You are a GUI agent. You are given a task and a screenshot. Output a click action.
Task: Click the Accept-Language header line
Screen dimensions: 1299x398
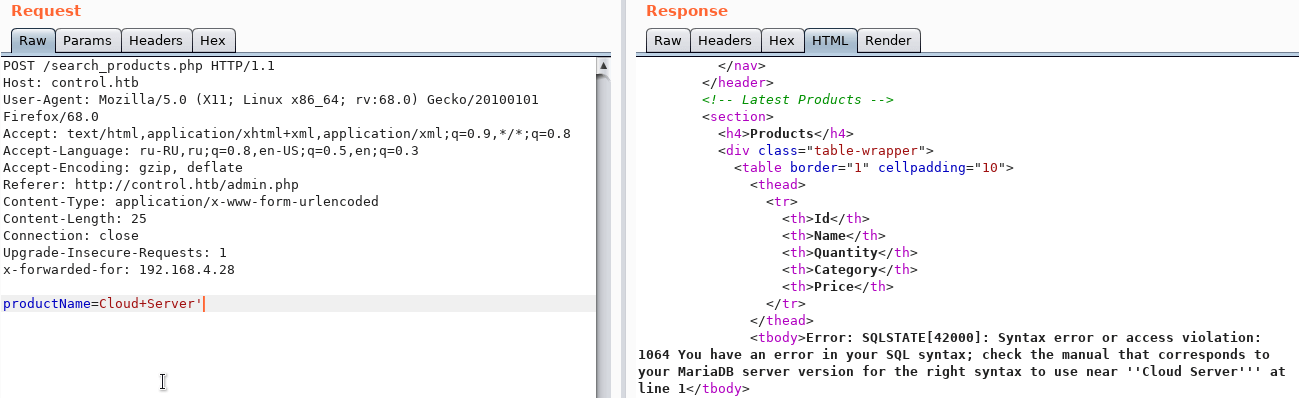211,151
